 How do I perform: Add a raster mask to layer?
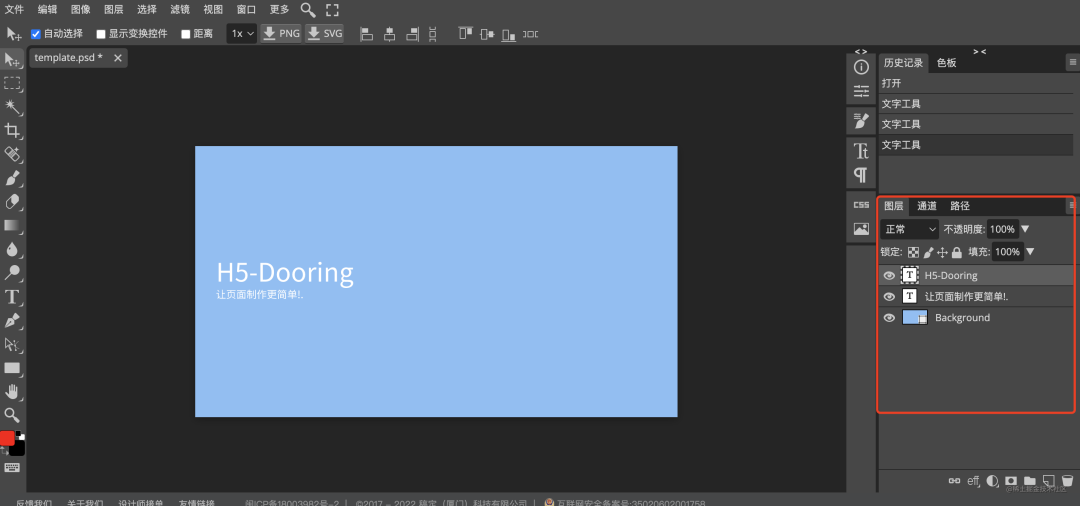[1011, 481]
